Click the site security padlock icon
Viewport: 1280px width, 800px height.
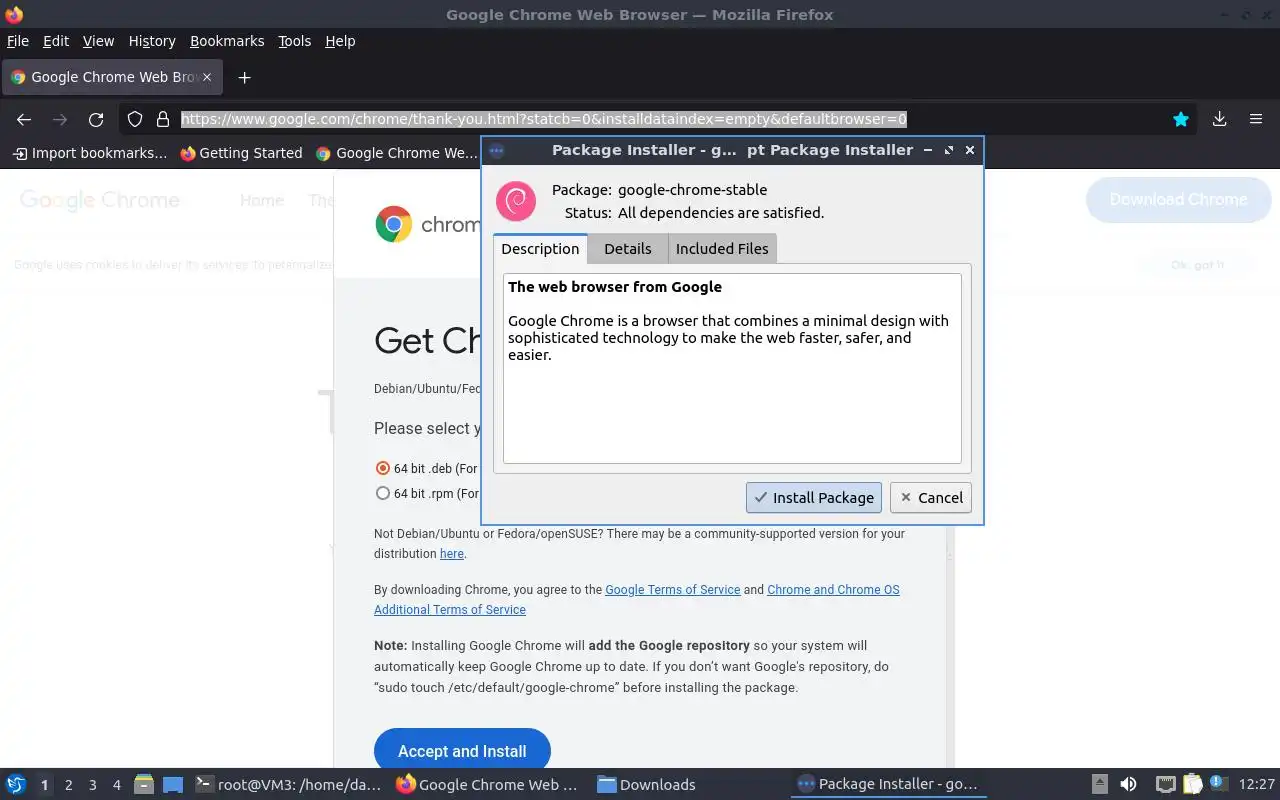pos(162,119)
